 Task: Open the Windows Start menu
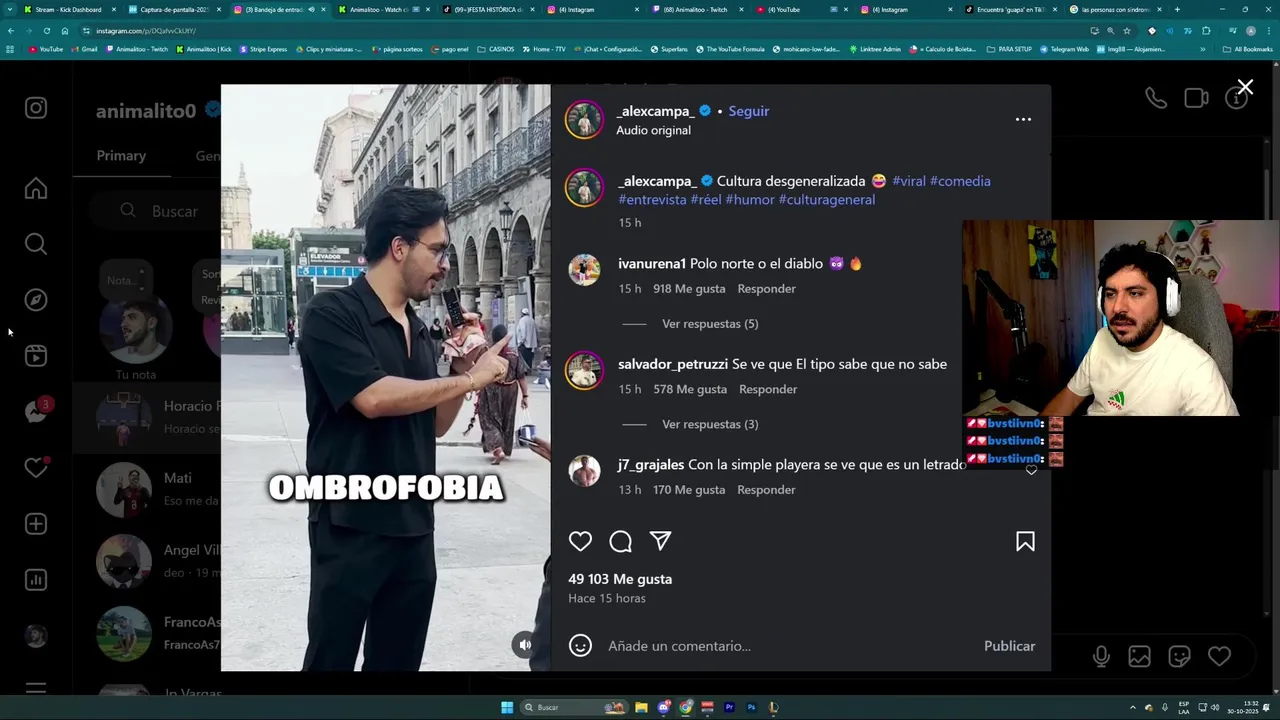[507, 707]
